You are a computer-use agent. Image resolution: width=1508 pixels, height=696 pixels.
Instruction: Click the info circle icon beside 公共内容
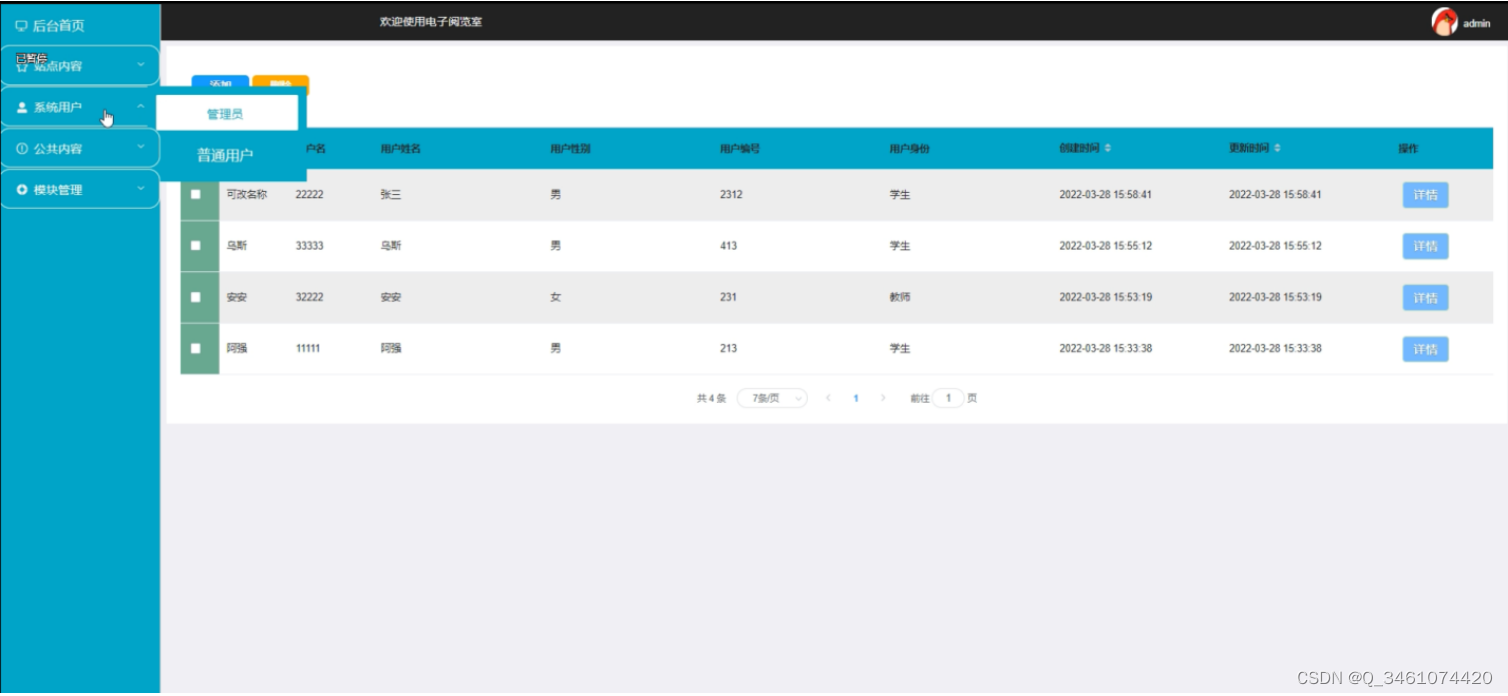pyautogui.click(x=22, y=148)
